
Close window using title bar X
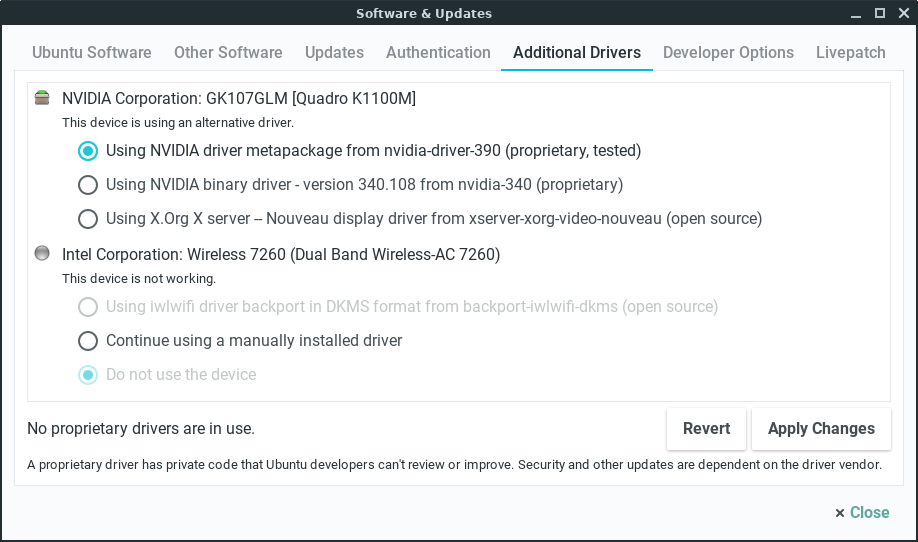pos(901,14)
